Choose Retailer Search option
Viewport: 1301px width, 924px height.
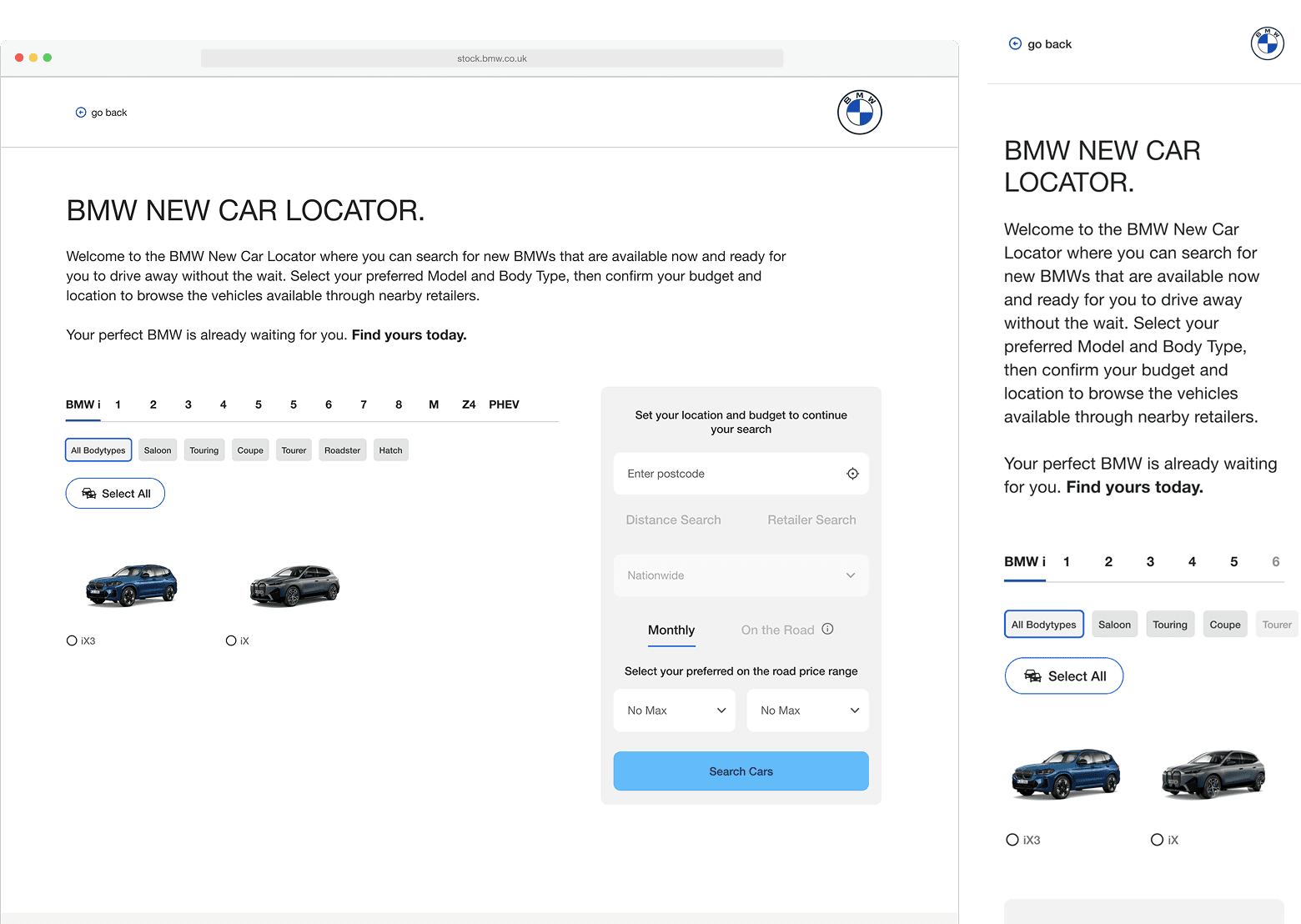pos(811,520)
